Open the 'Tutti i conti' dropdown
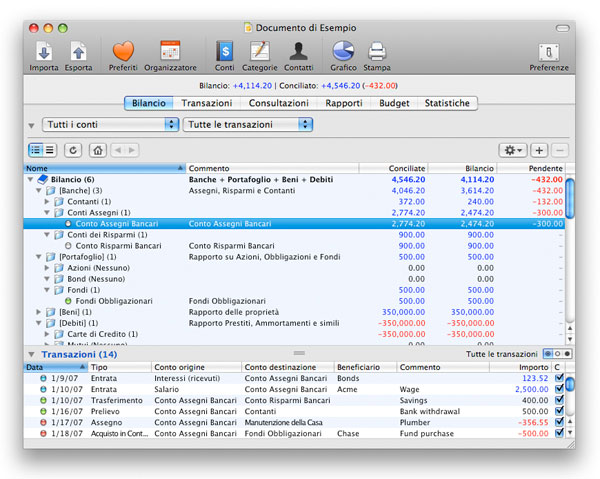 pyautogui.click(x=110, y=125)
